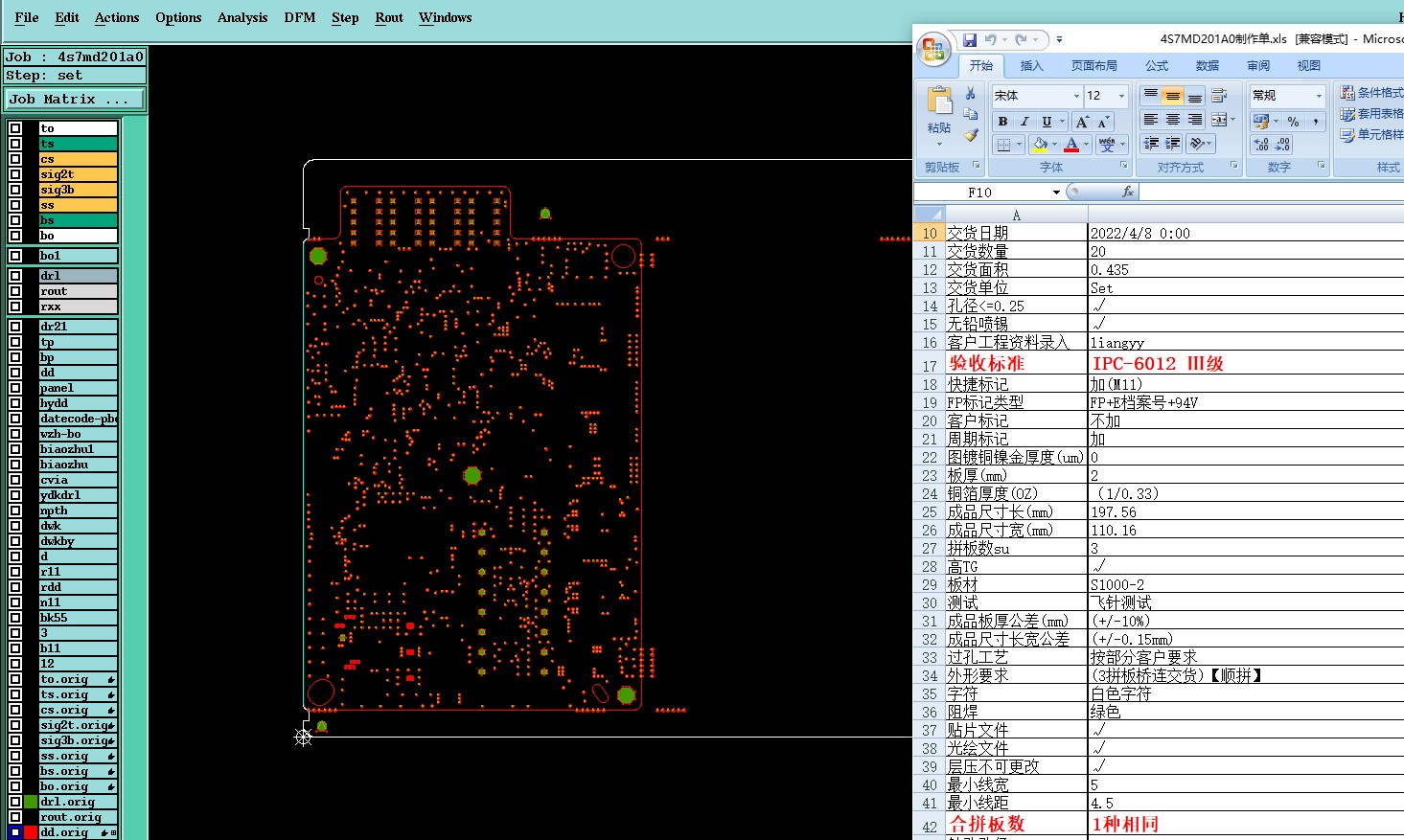Screen dimensions: 1404x840
Task: Click the comma style icon in Excel
Action: (1316, 122)
